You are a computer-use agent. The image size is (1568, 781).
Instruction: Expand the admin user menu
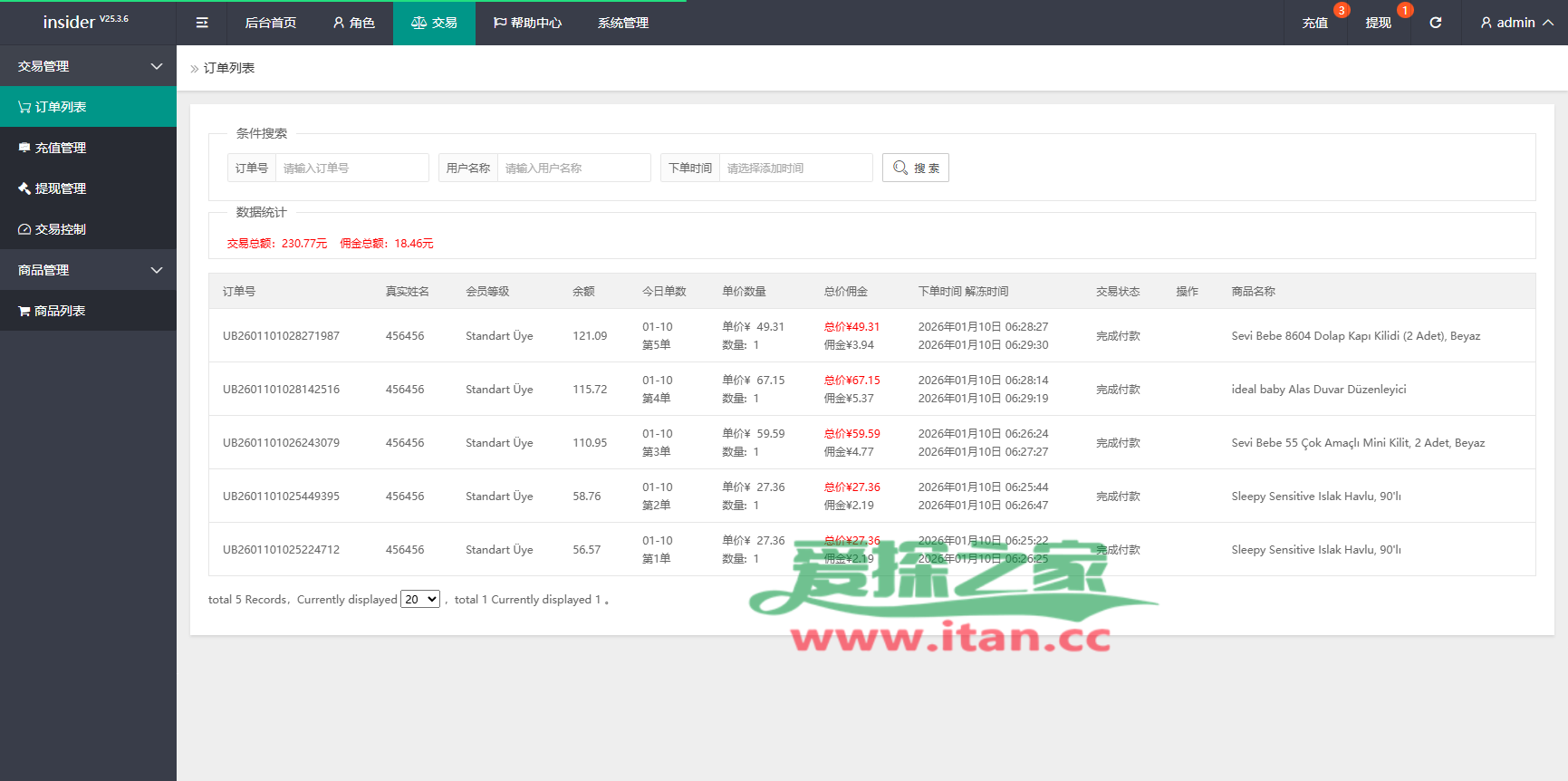[1515, 23]
